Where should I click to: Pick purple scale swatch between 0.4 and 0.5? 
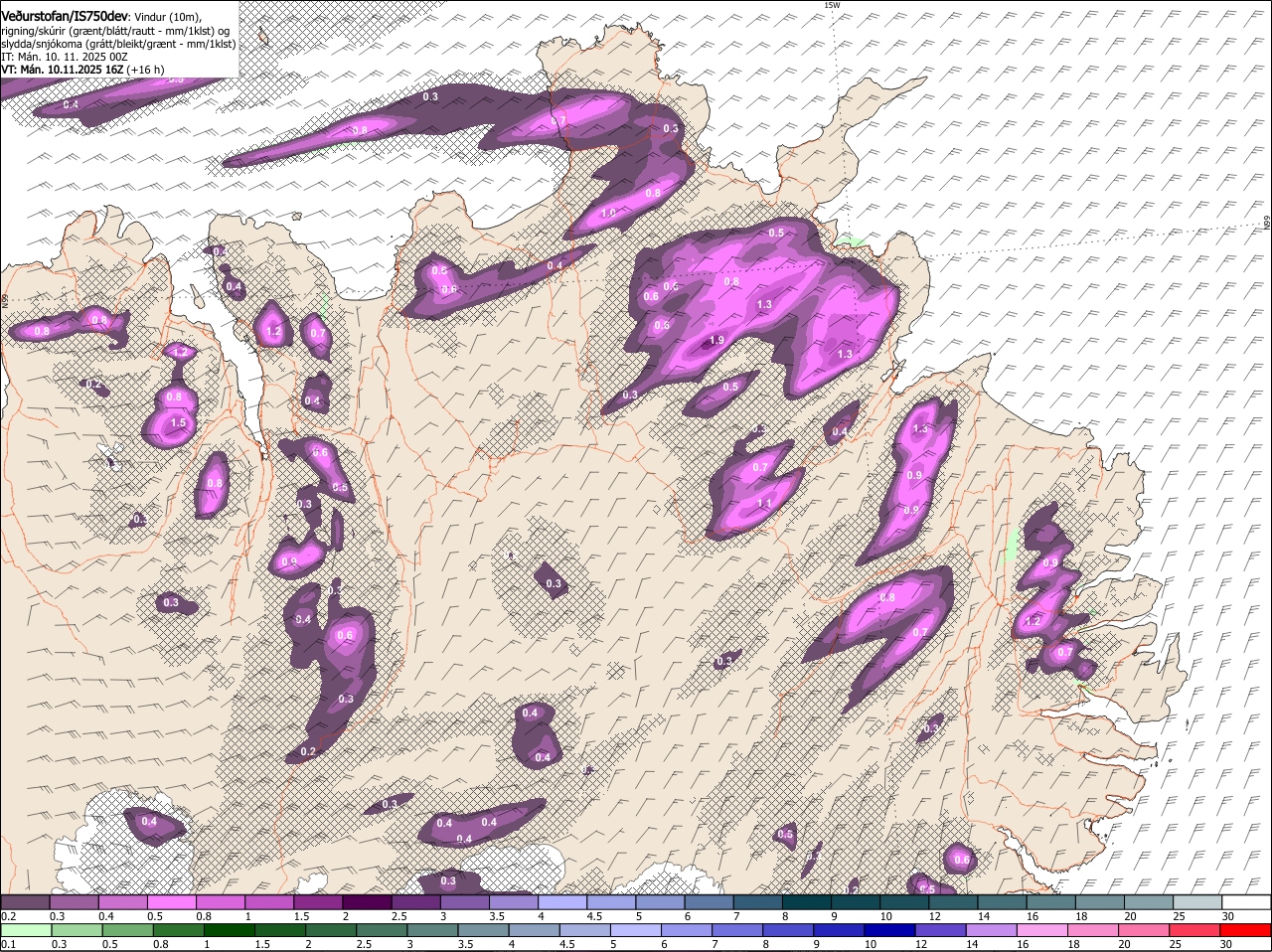click(122, 901)
